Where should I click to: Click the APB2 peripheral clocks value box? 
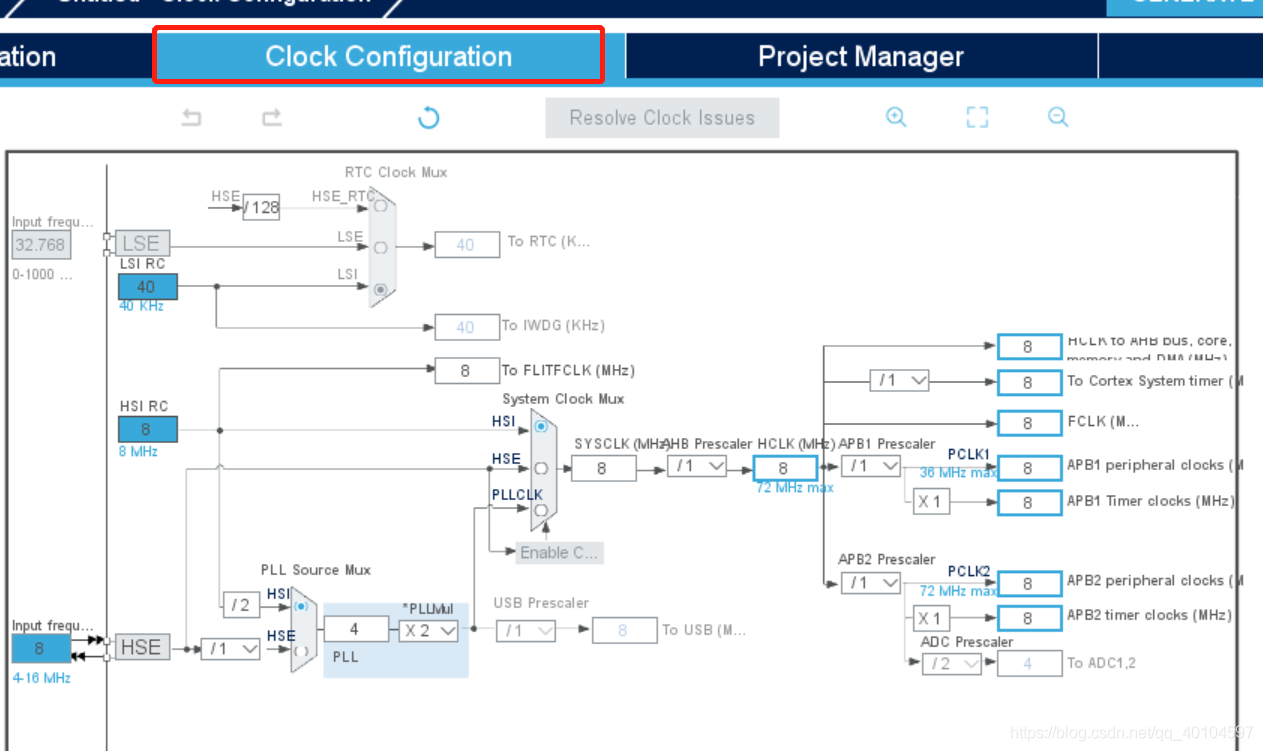point(1029,583)
